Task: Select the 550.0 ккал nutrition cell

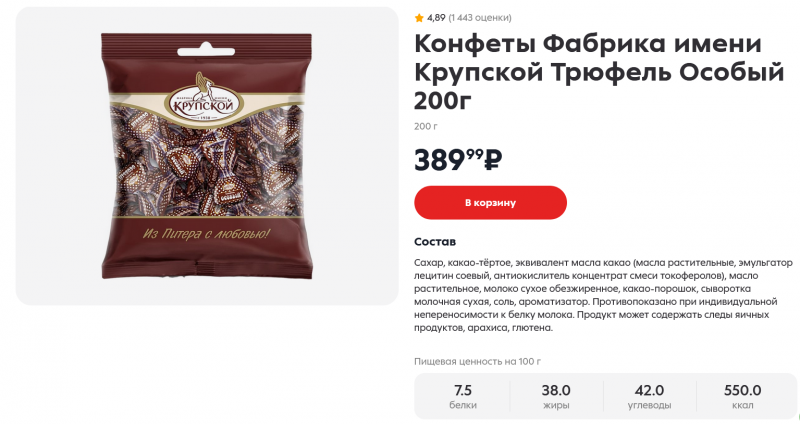Action: tap(743, 396)
